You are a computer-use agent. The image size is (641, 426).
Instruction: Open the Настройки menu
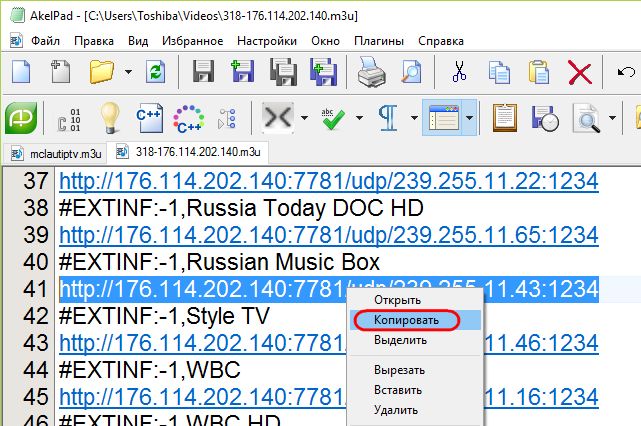[267, 41]
